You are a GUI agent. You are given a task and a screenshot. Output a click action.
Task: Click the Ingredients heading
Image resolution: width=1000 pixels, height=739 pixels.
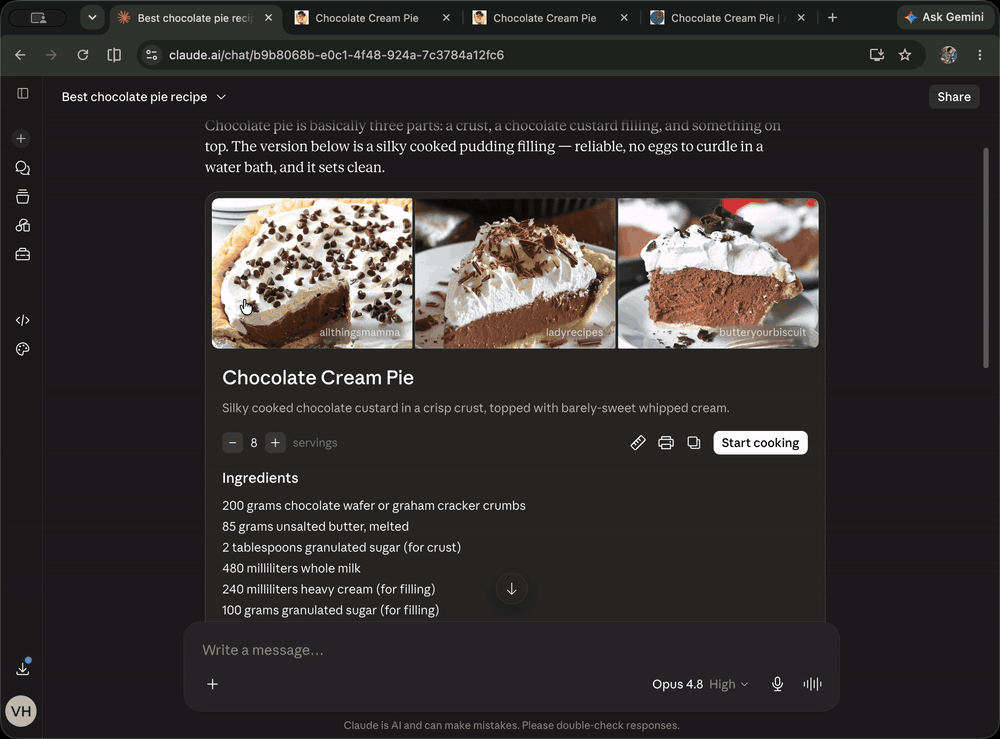[x=260, y=478]
